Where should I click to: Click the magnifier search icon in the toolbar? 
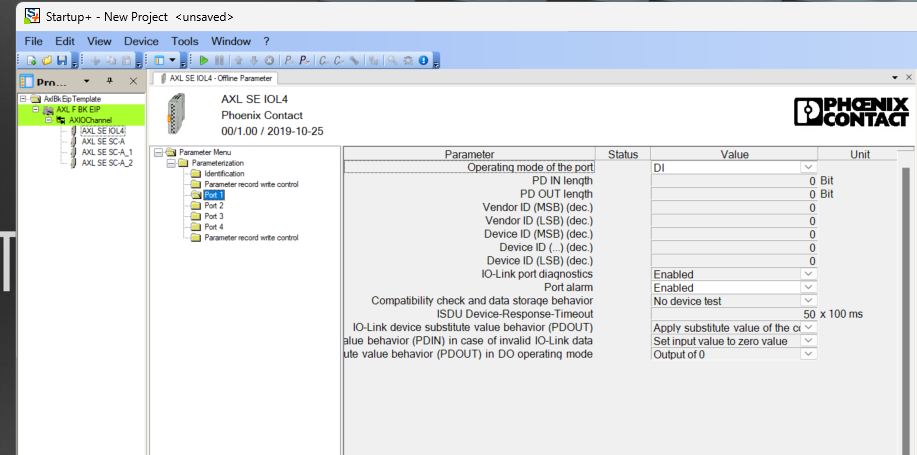coord(392,60)
